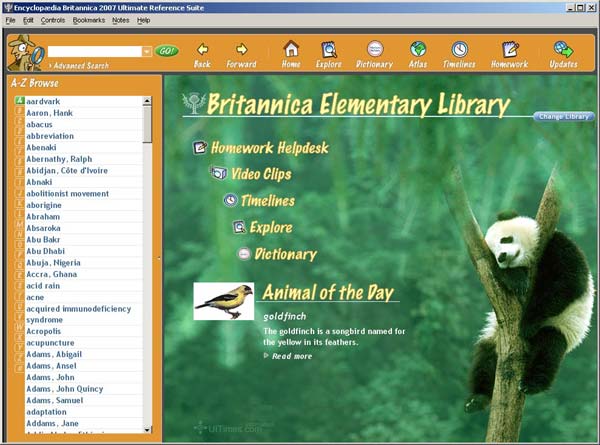Click the goldfinch article title
The image size is (600, 445).
click(285, 316)
